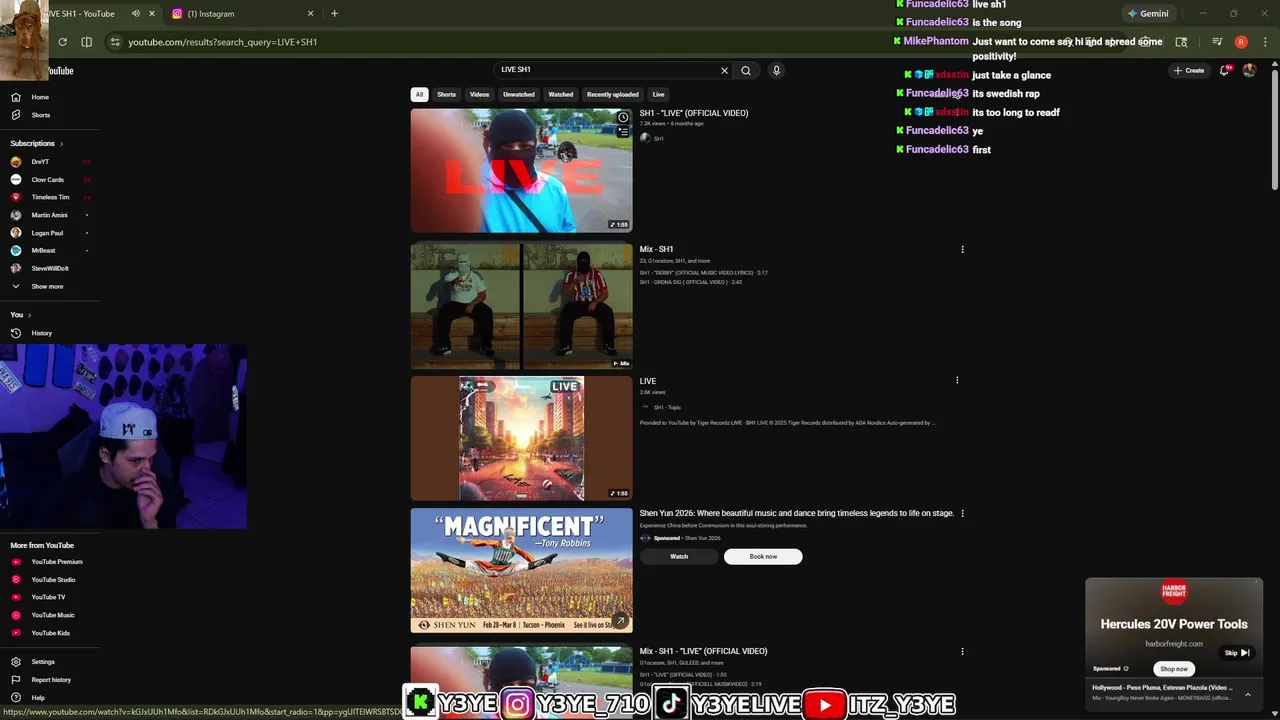Screen dimensions: 1280x720
Task: Open the Gemini button in Chrome
Action: 1148,14
